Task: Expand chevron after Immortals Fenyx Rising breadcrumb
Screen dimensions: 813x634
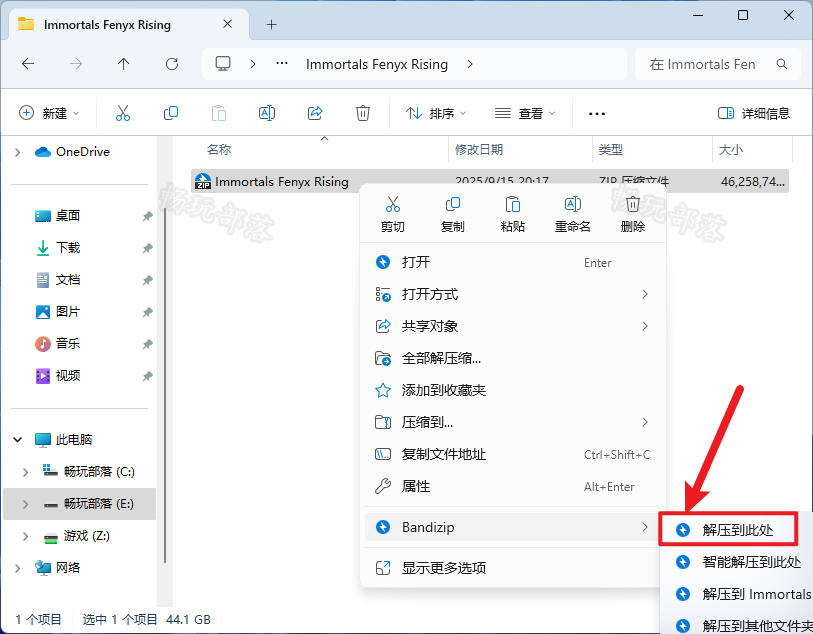Action: [470, 64]
